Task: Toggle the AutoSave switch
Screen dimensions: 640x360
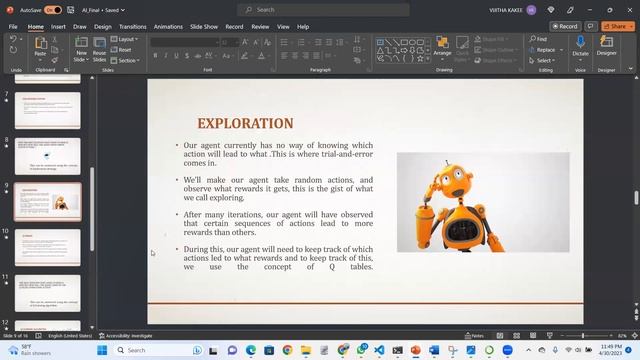Action: (53, 10)
